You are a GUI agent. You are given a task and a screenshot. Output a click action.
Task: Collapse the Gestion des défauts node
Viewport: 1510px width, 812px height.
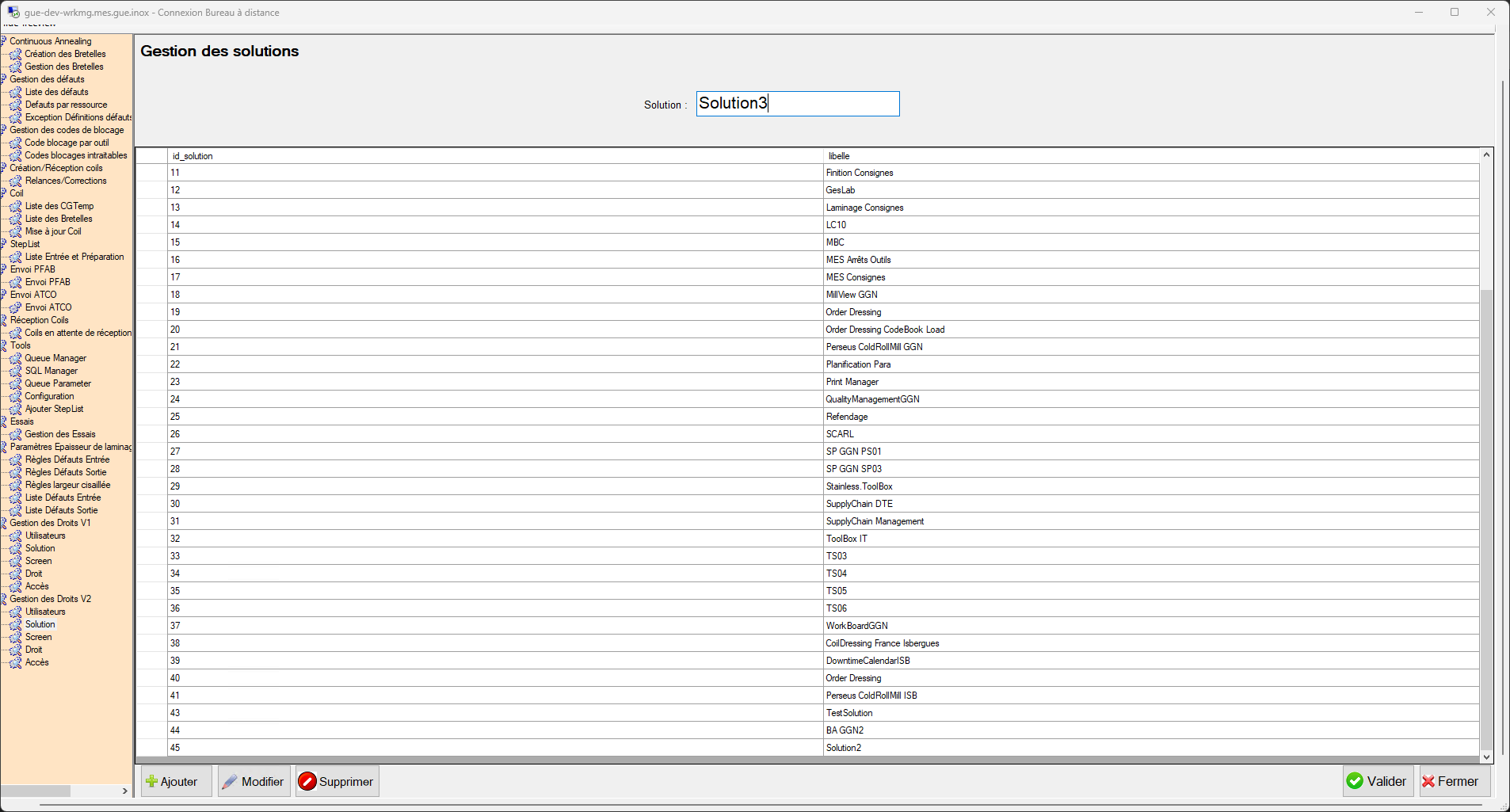(x=3, y=79)
